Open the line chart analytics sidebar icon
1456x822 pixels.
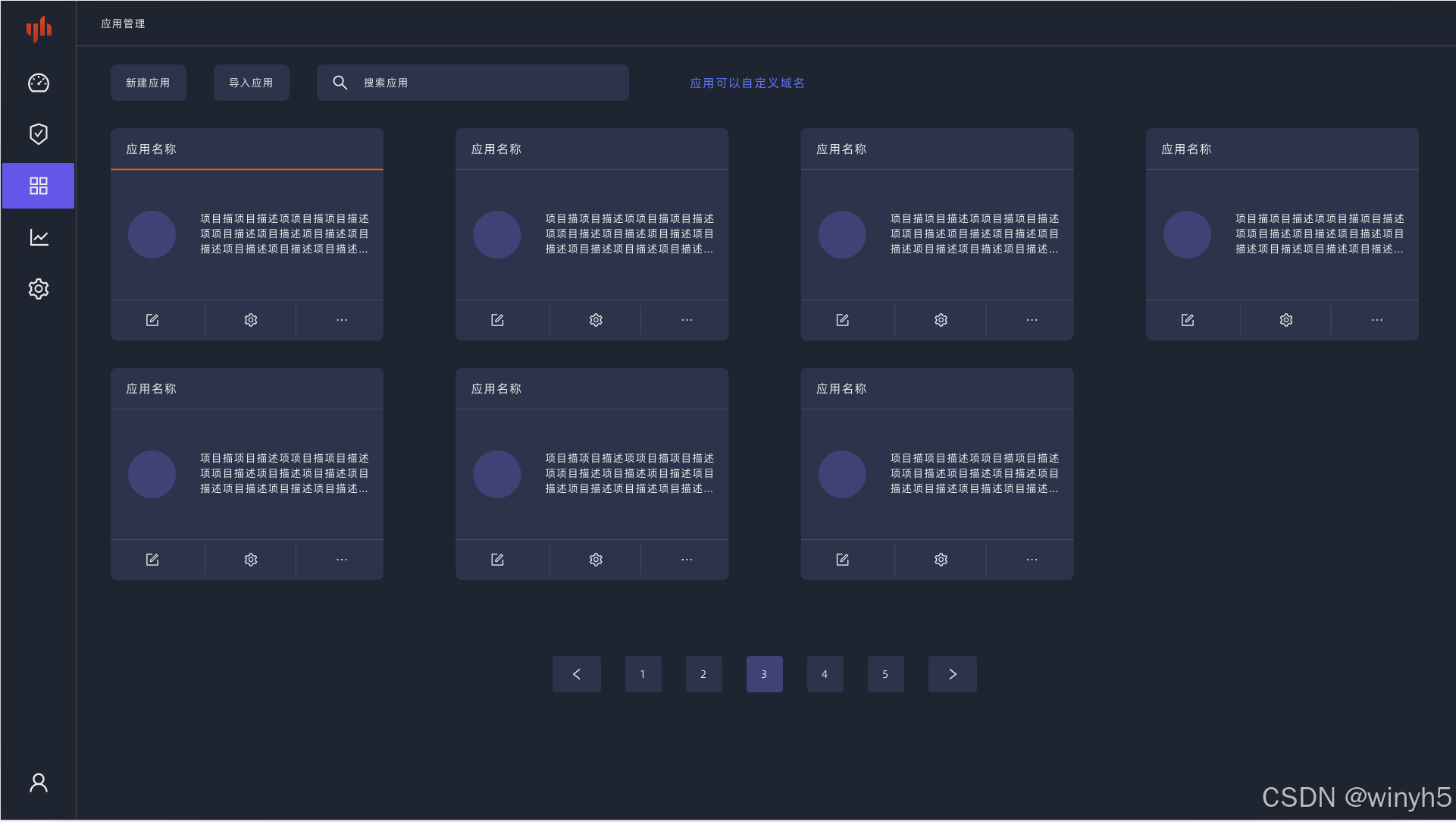[39, 237]
